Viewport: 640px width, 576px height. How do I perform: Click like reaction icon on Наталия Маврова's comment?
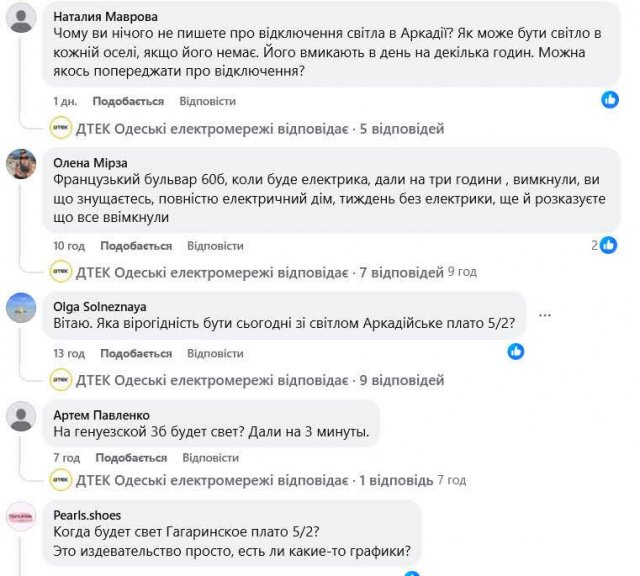tap(610, 100)
